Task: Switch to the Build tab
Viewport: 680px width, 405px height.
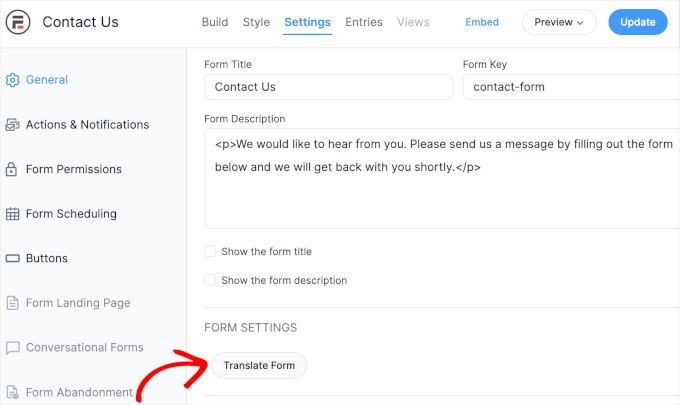Action: (215, 22)
